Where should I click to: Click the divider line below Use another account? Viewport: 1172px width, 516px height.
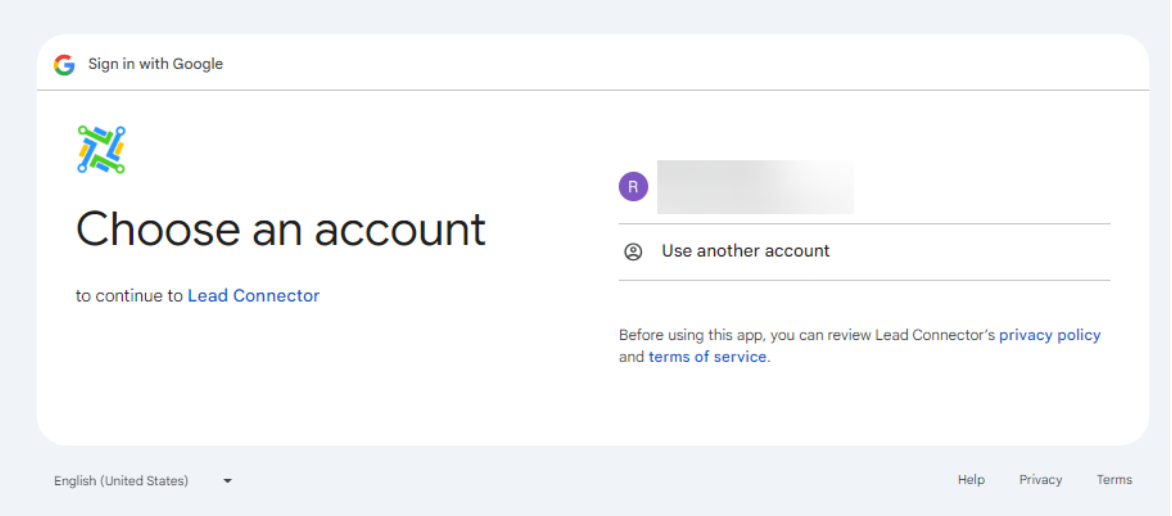[x=864, y=280]
